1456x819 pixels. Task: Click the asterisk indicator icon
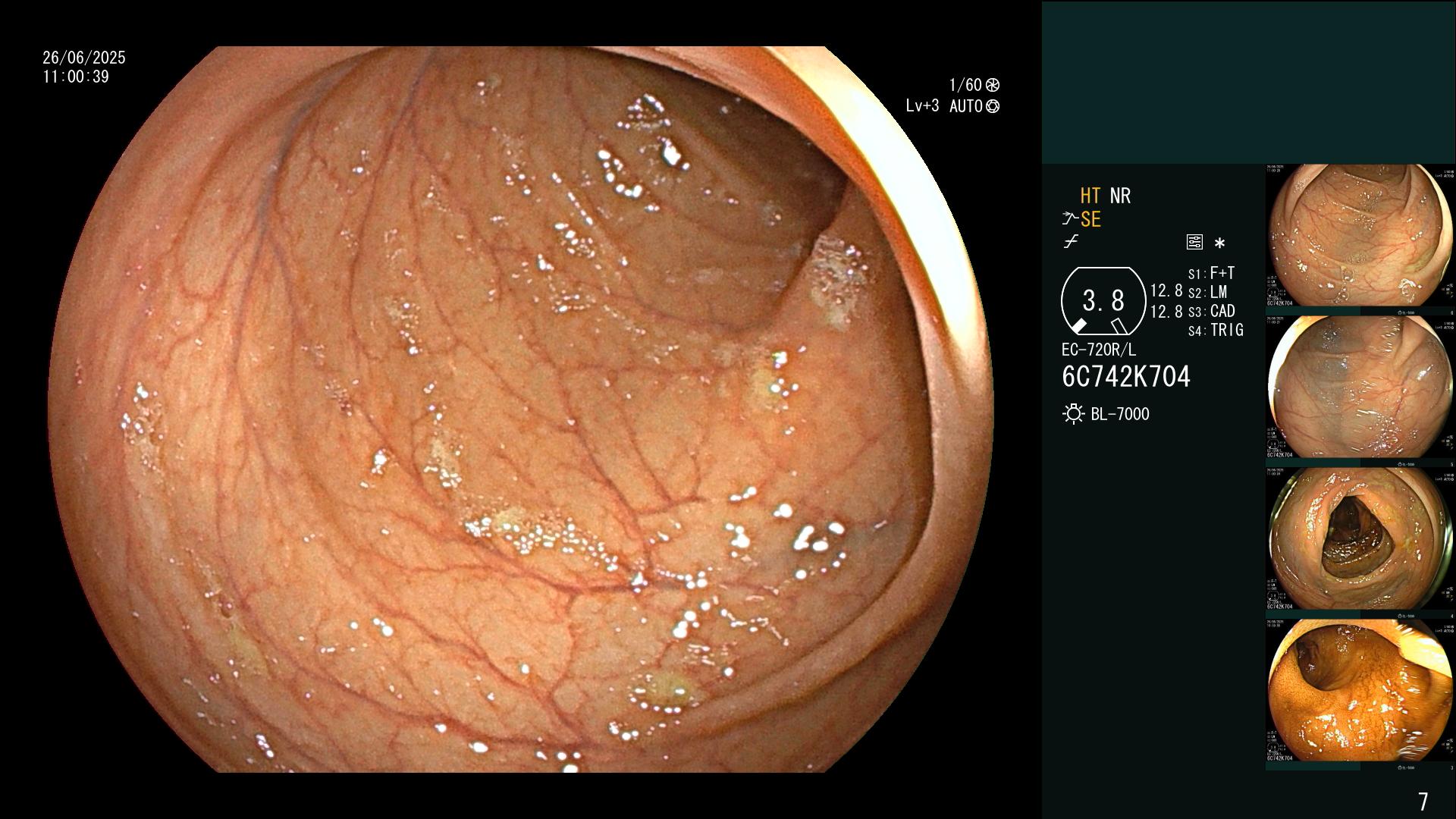pyautogui.click(x=1219, y=243)
